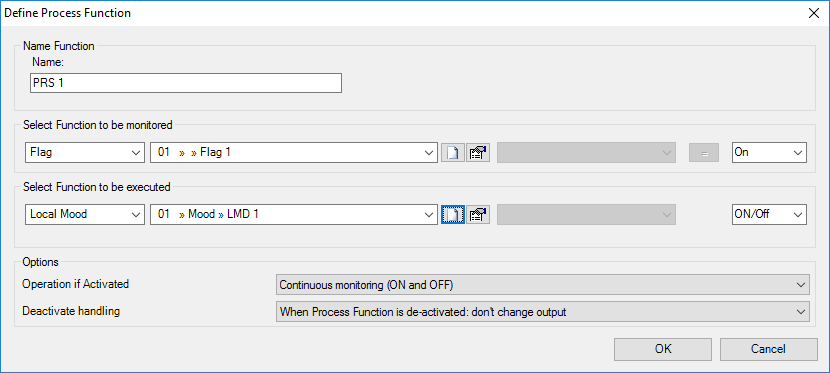The image size is (830, 373).
Task: Open the ON/Off action dropdown
Action: 769,214
